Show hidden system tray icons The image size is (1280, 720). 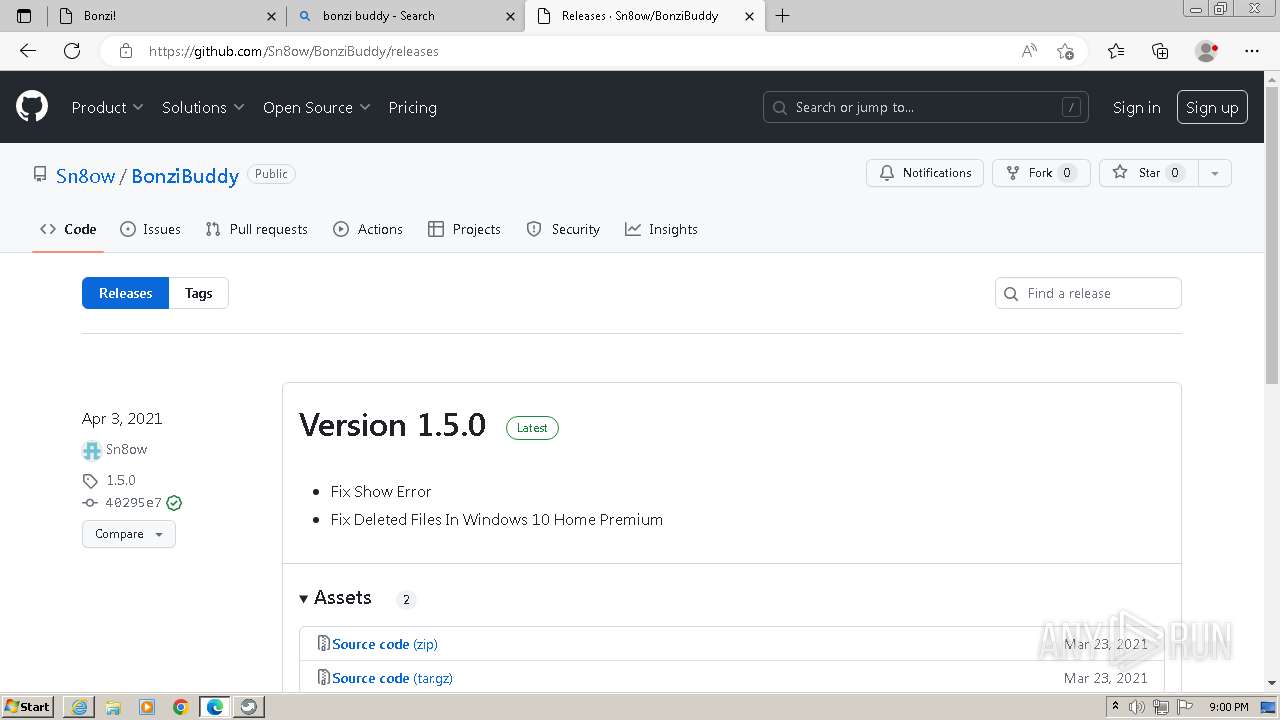click(1115, 707)
